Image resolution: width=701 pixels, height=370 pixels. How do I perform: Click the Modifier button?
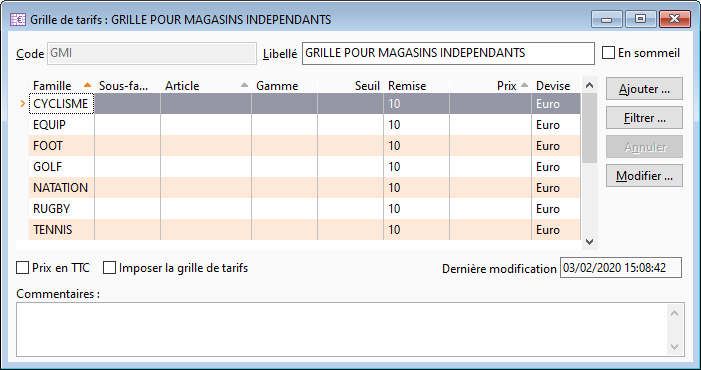point(644,176)
